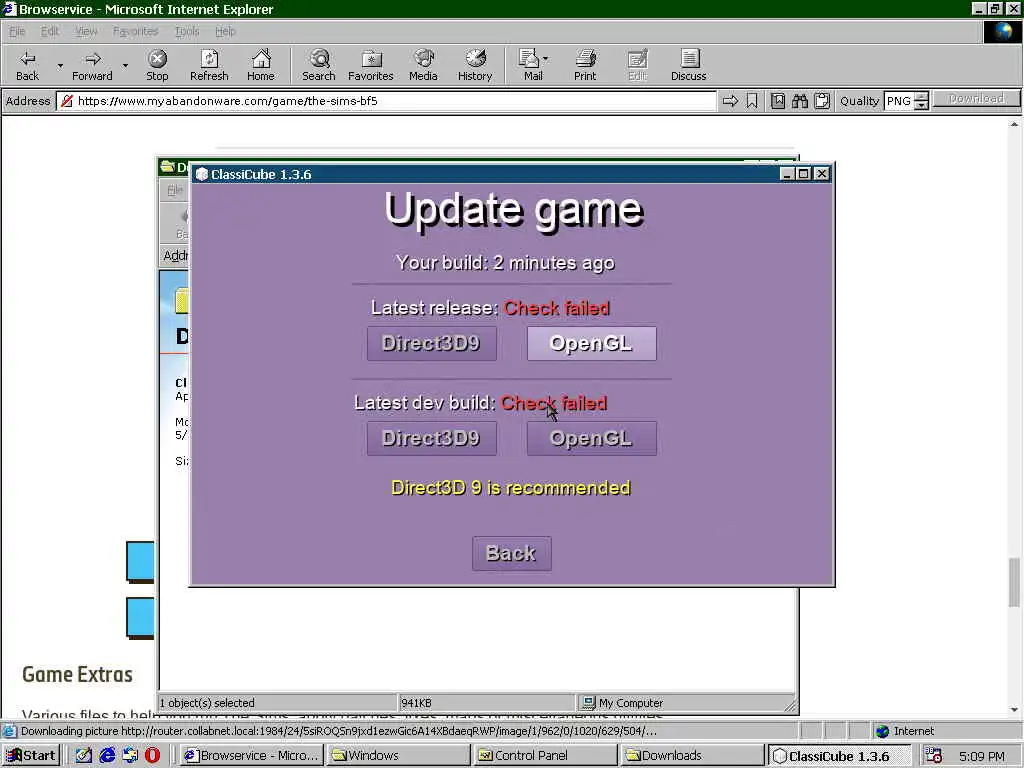The image size is (1024, 768).
Task: Click the Quality stepper up arrow
Action: [x=921, y=96]
